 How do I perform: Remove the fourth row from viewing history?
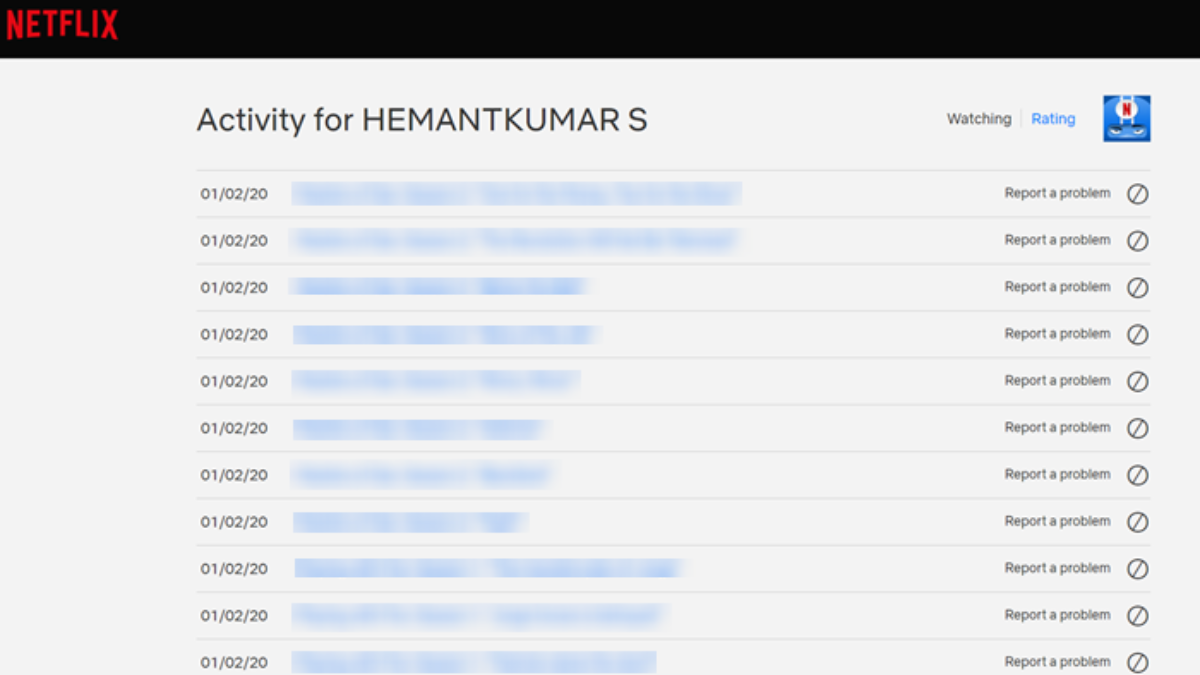(x=1137, y=335)
